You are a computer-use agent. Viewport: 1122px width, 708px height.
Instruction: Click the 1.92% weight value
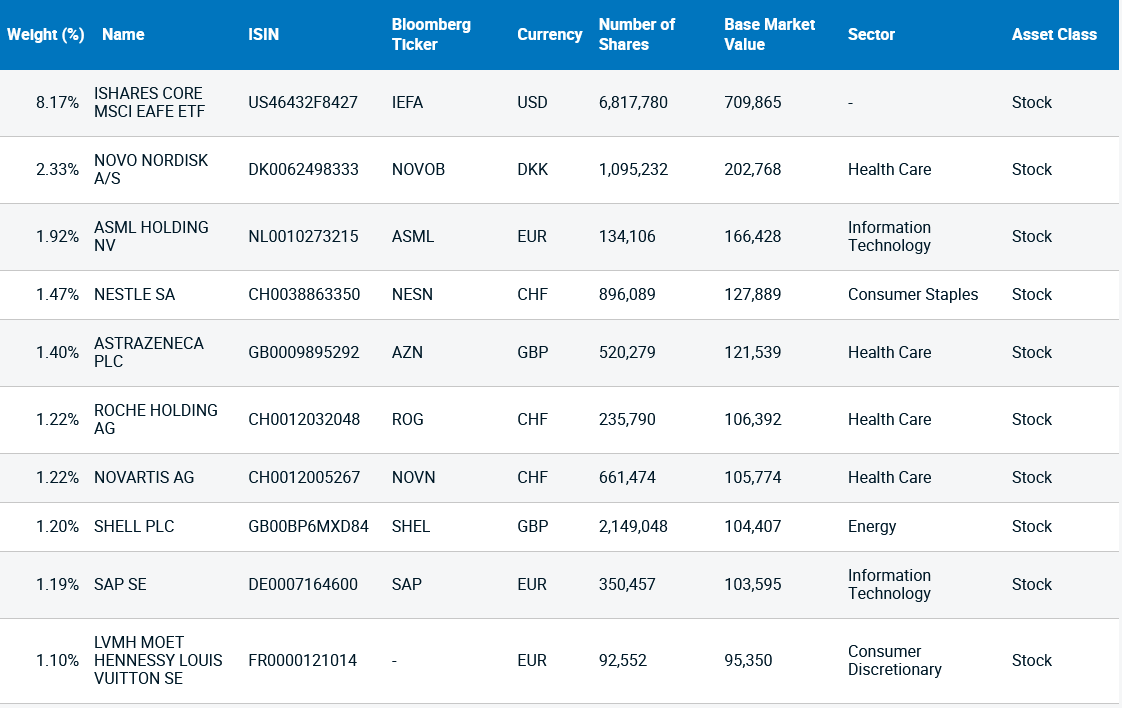click(x=57, y=236)
